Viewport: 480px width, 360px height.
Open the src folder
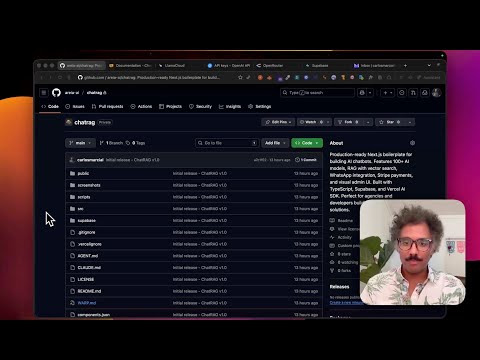[x=80, y=209]
